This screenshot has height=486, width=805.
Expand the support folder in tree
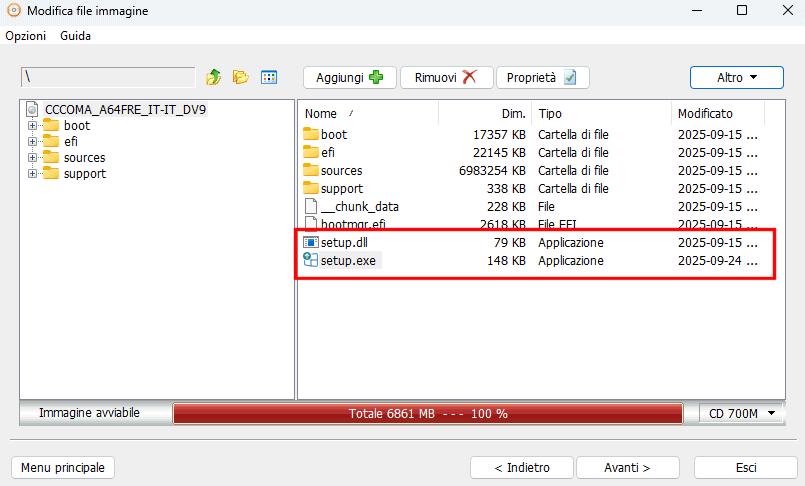(x=32, y=173)
